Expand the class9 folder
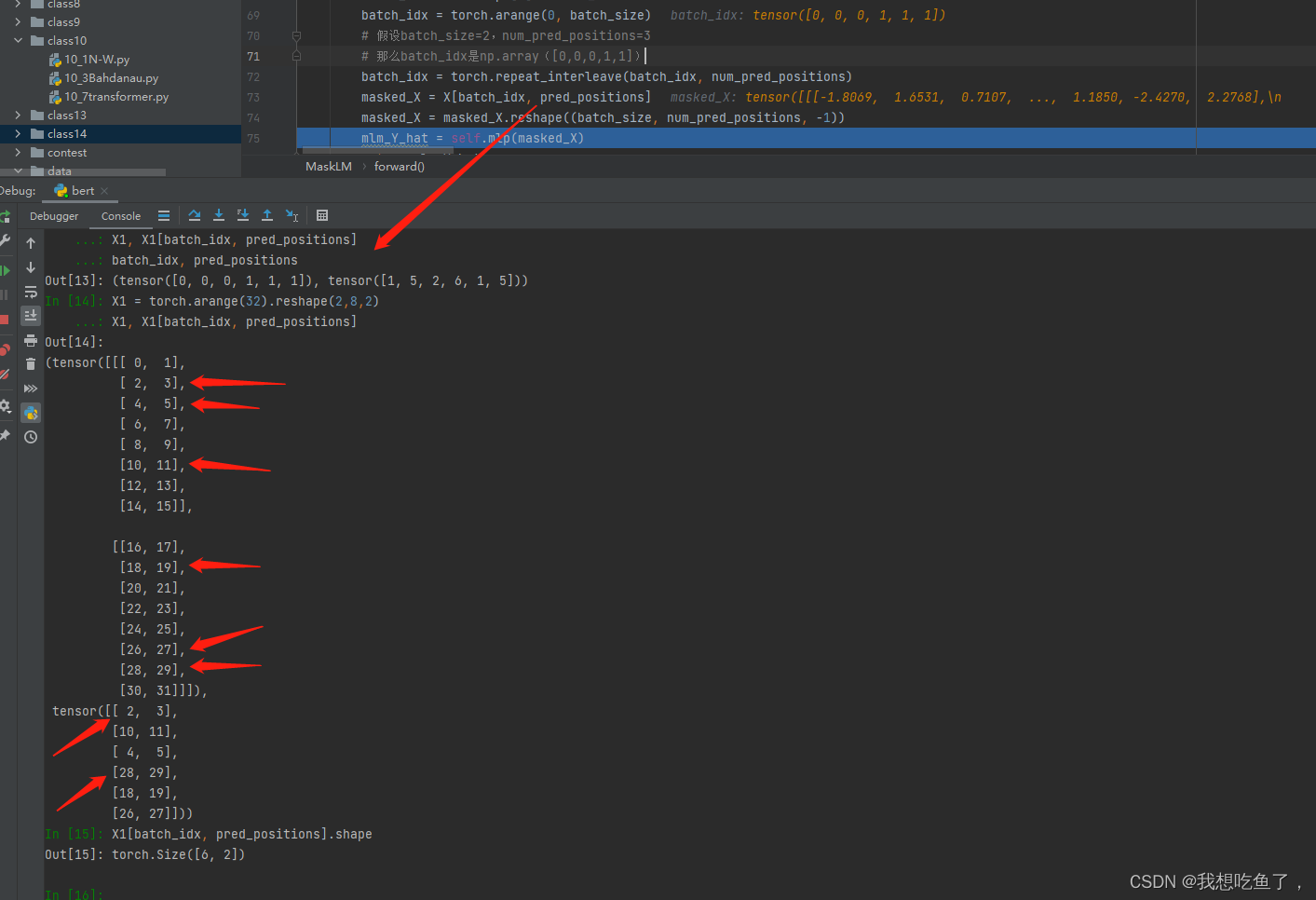Screen dimensions: 1316x900 tap(18, 21)
